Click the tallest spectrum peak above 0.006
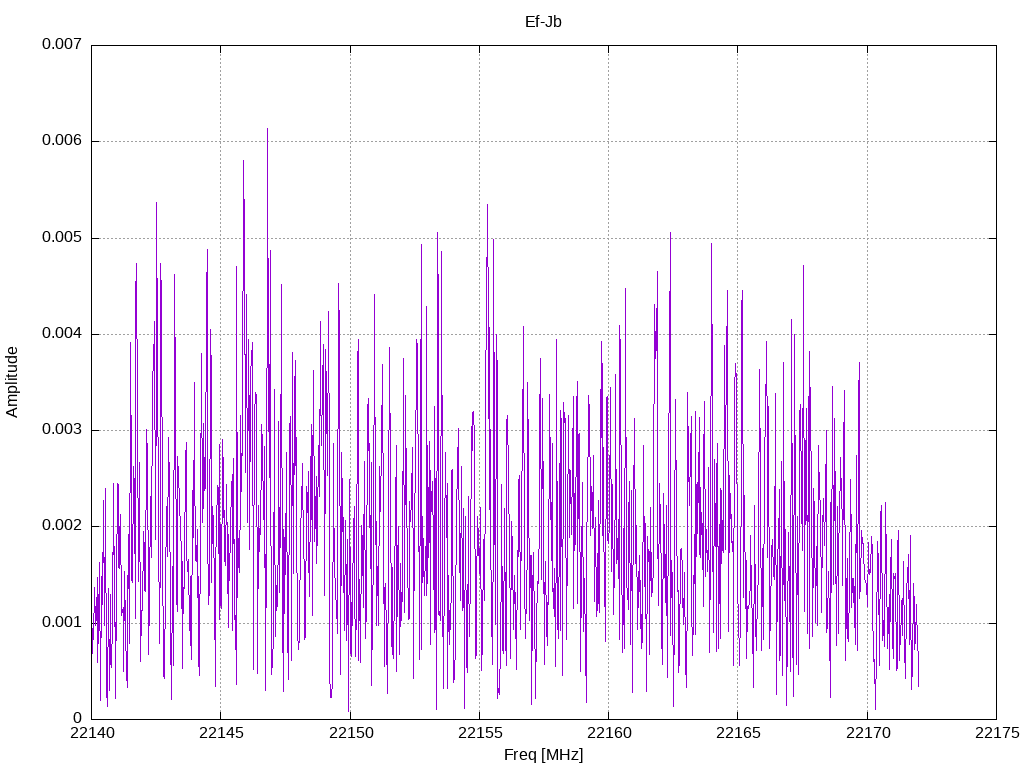1024x768 pixels. pyautogui.click(x=267, y=131)
